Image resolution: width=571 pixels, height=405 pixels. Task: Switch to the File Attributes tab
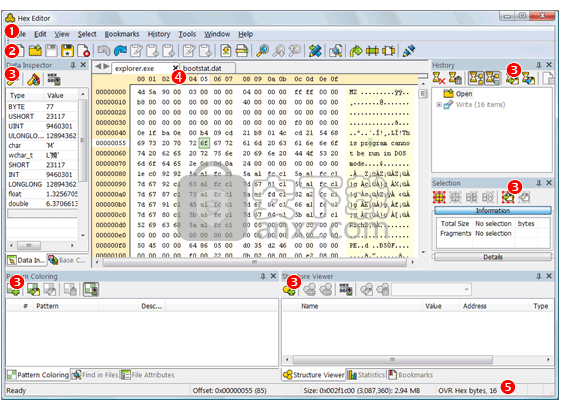(x=147, y=375)
